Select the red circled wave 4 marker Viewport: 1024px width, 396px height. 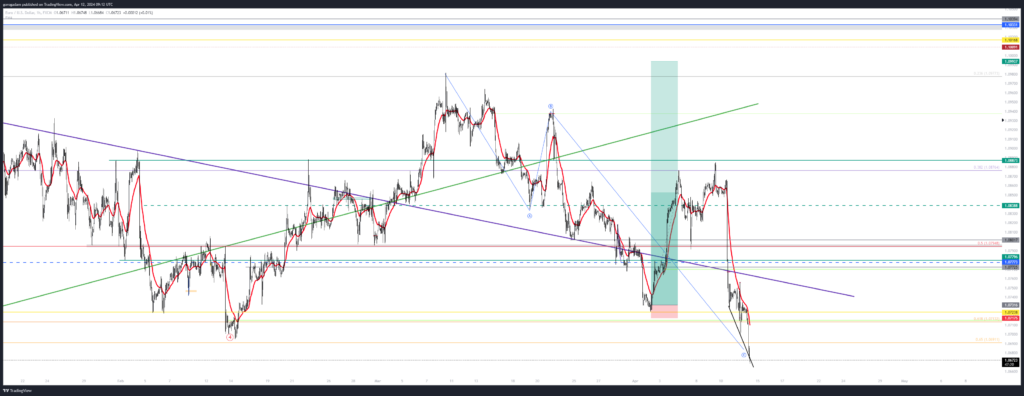[230, 337]
